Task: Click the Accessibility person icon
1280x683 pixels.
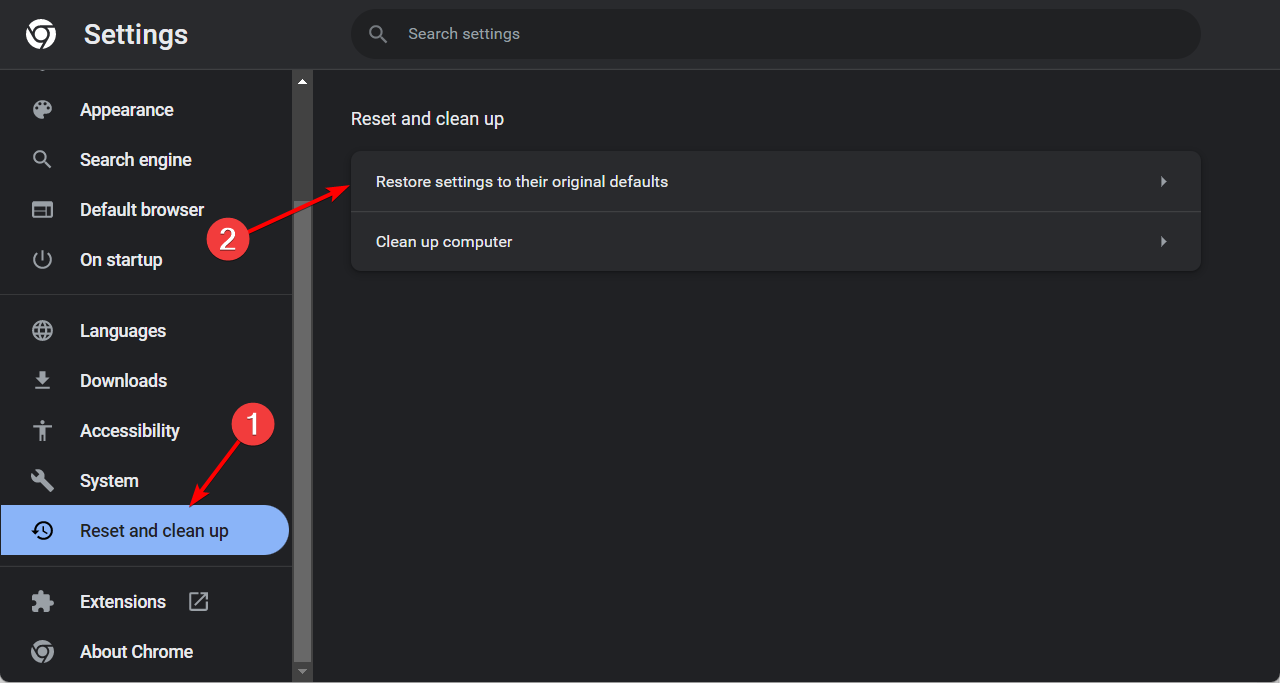Action: 42,431
